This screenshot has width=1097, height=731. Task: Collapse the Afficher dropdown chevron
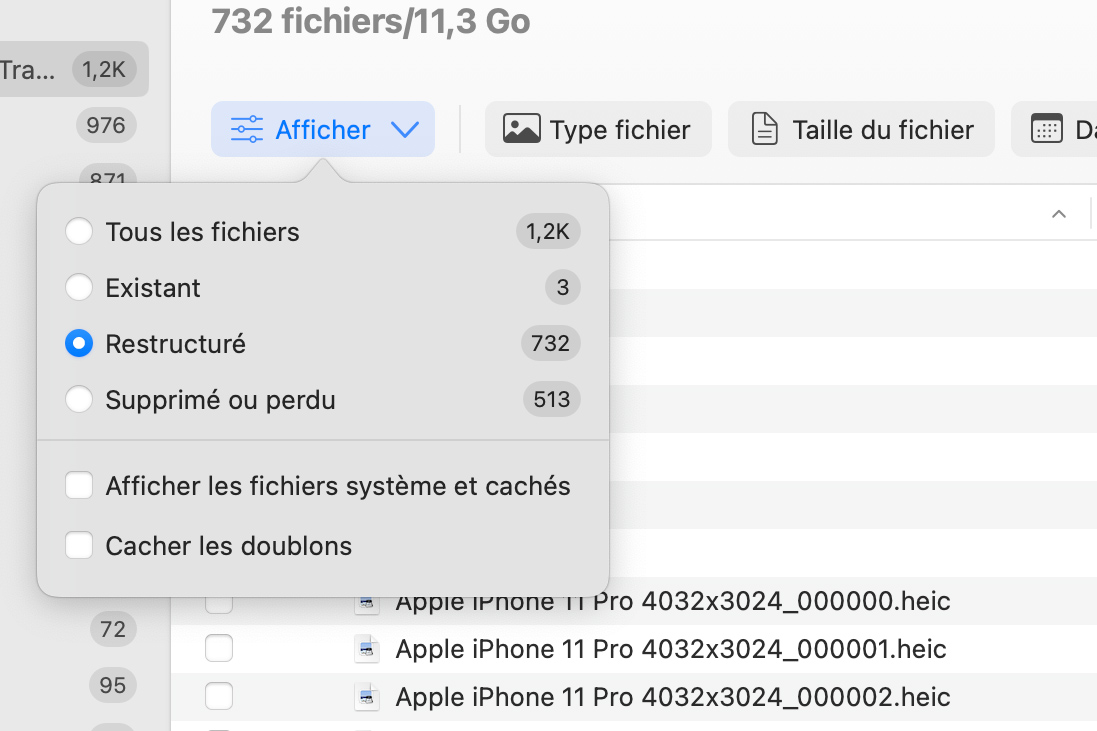(404, 130)
